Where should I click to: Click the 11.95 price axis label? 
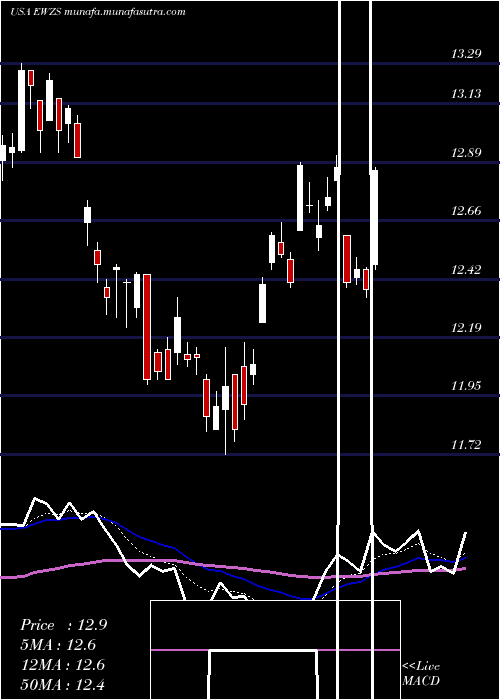466,386
